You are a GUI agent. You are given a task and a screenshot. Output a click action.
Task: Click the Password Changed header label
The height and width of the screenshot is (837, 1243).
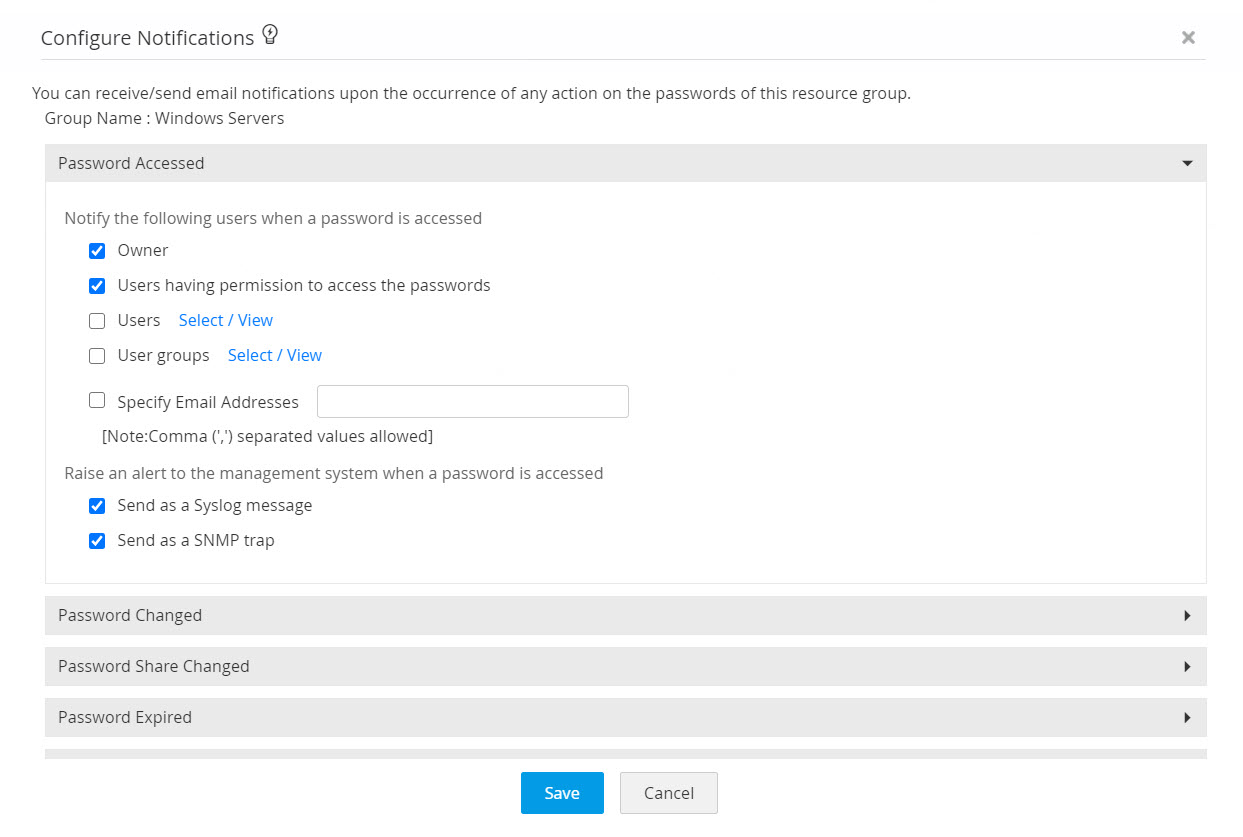(x=130, y=616)
